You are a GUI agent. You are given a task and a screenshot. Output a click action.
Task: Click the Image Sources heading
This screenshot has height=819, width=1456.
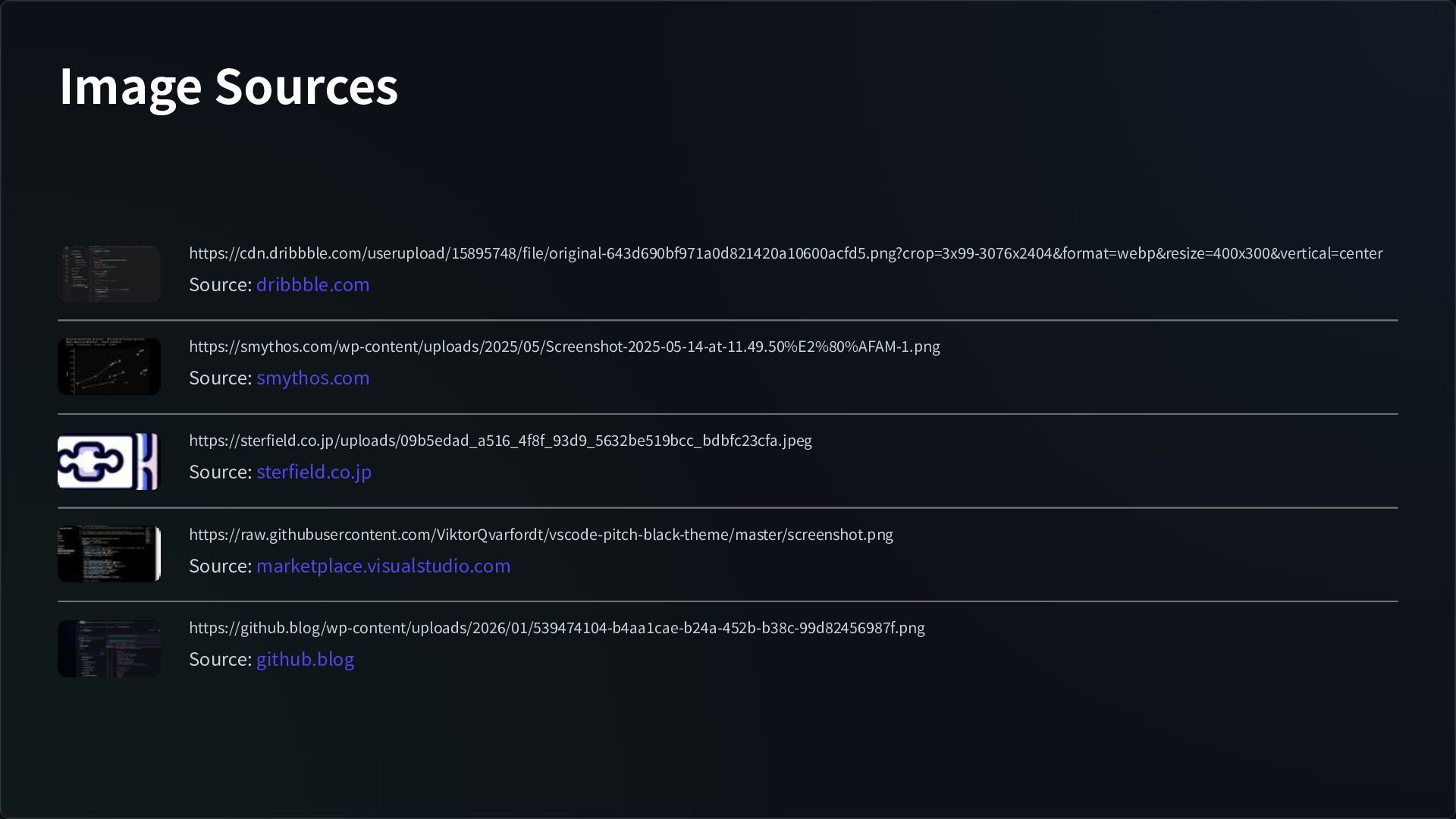[x=228, y=86]
